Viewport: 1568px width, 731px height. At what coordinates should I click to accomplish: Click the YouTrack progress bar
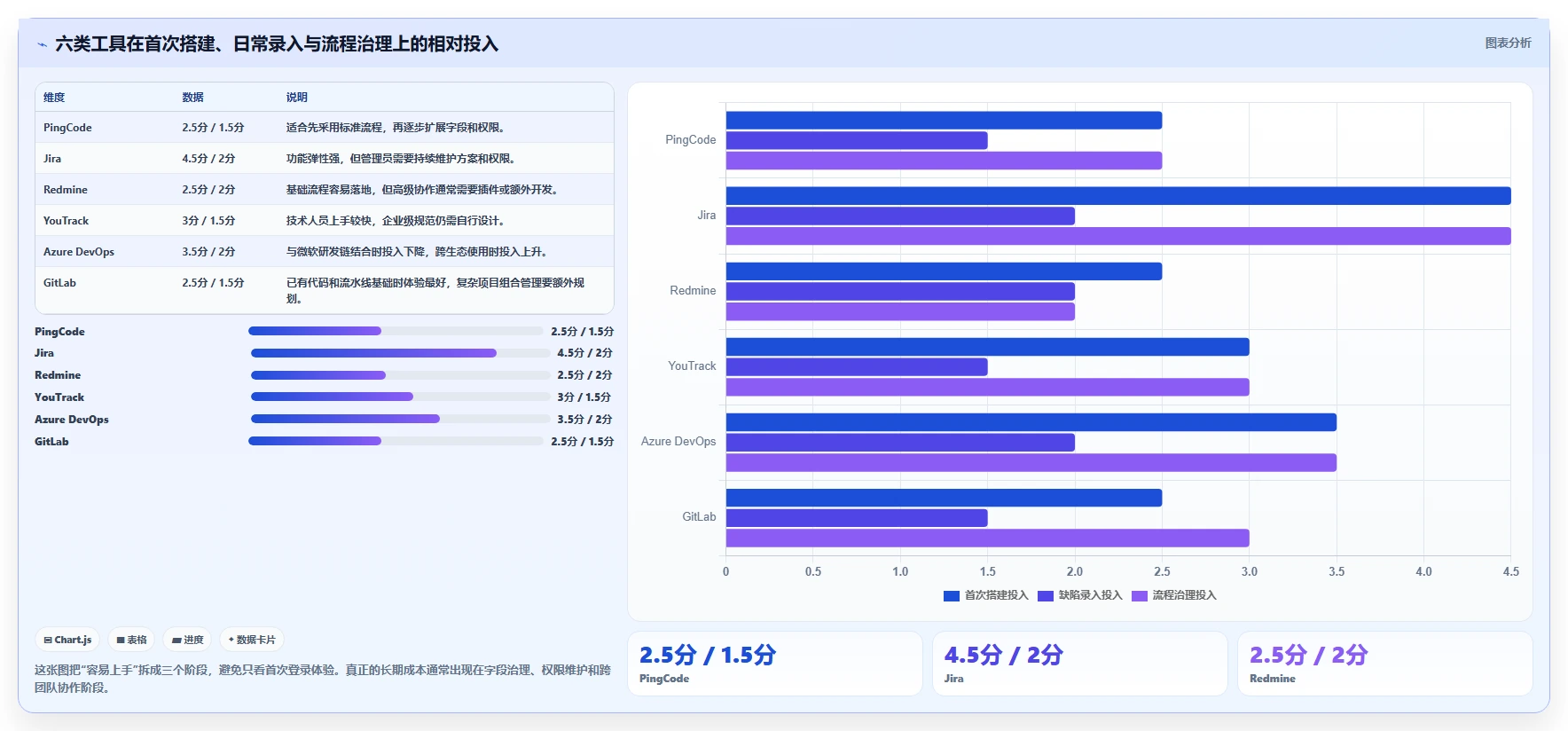(401, 397)
